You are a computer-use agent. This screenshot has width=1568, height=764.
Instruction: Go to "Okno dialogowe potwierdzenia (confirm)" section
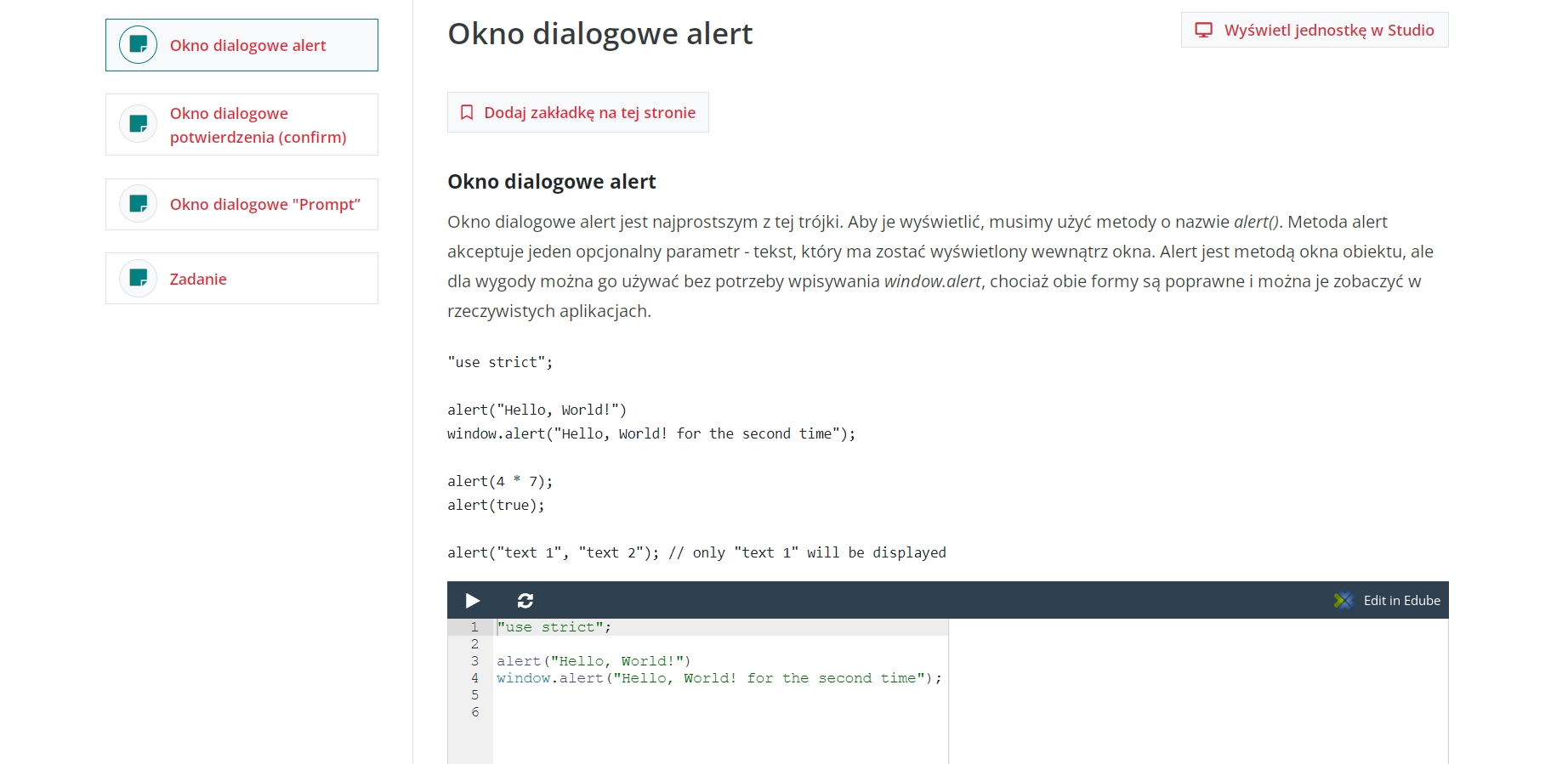pyautogui.click(x=258, y=125)
